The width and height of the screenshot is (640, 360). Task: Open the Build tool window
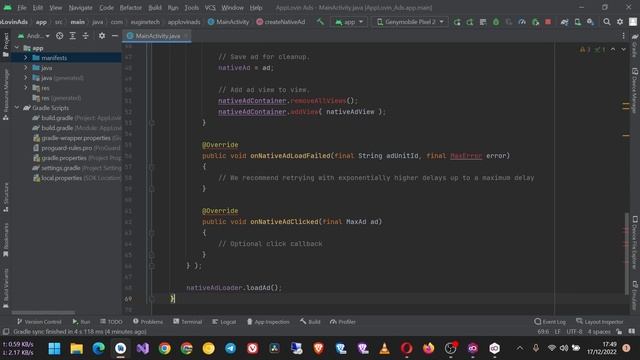coord(310,322)
